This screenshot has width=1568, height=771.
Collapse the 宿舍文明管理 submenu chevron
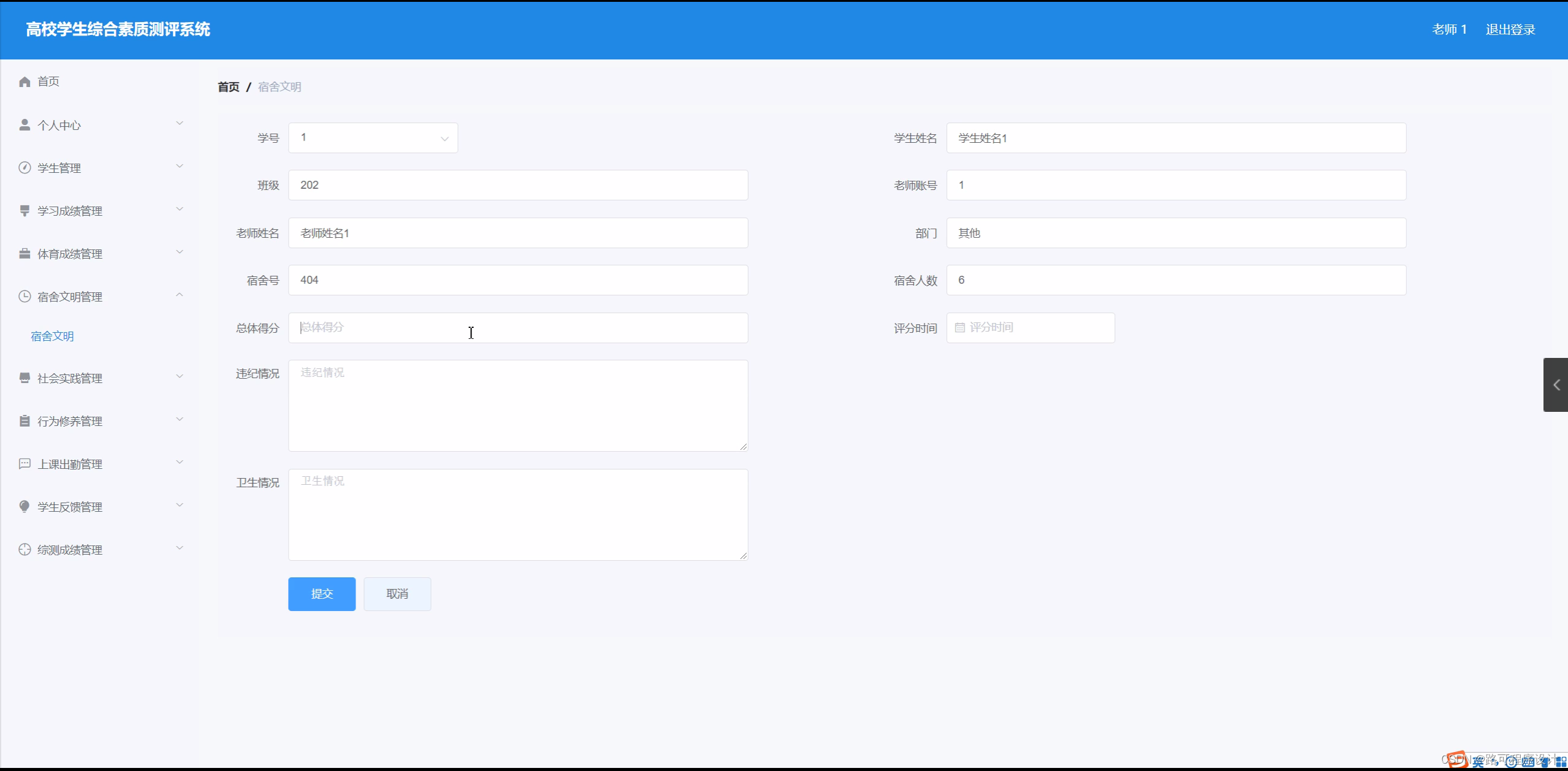tap(180, 295)
